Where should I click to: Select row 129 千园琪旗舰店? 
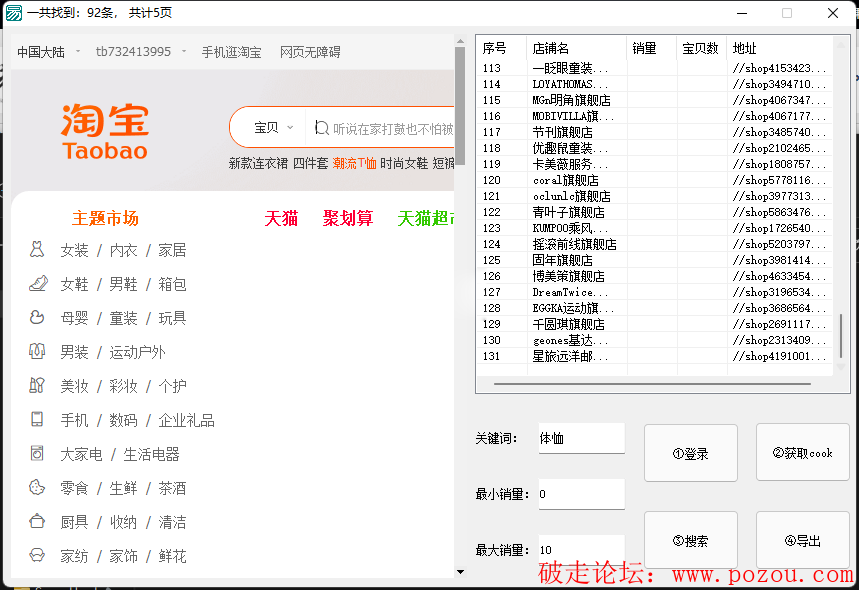(655, 324)
